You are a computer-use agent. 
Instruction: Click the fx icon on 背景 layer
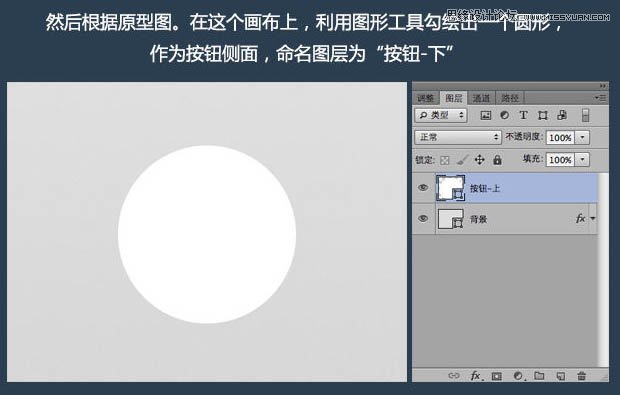click(x=580, y=218)
